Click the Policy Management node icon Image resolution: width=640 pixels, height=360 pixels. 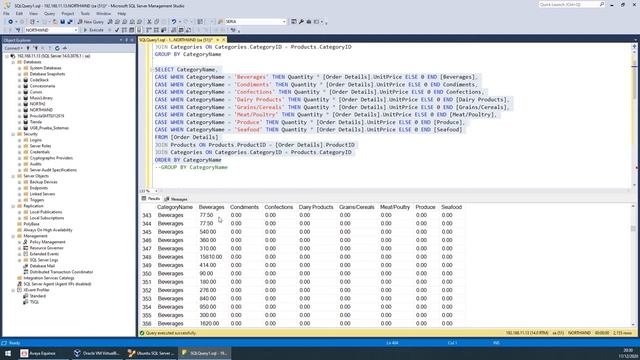[26, 242]
